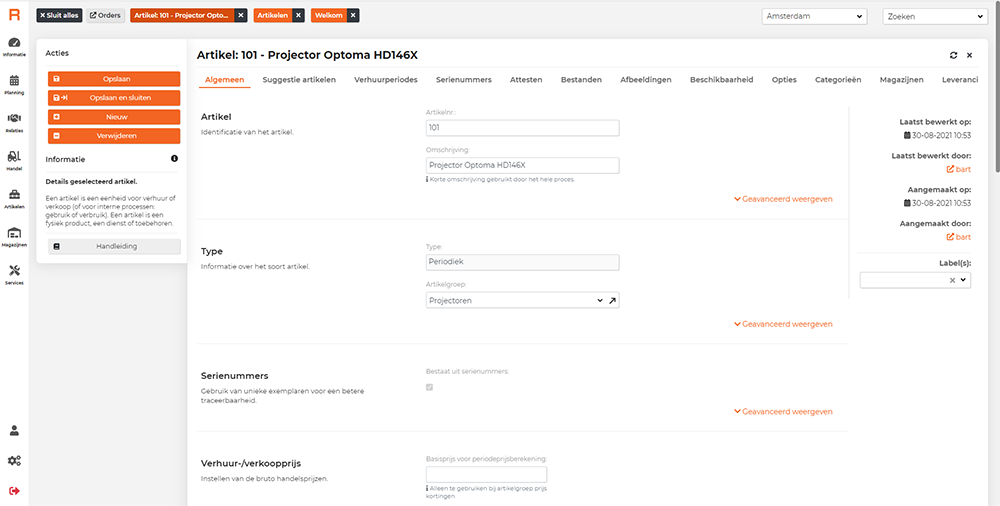Open the Handleiding manual button
The image size is (1000, 506).
pos(114,246)
